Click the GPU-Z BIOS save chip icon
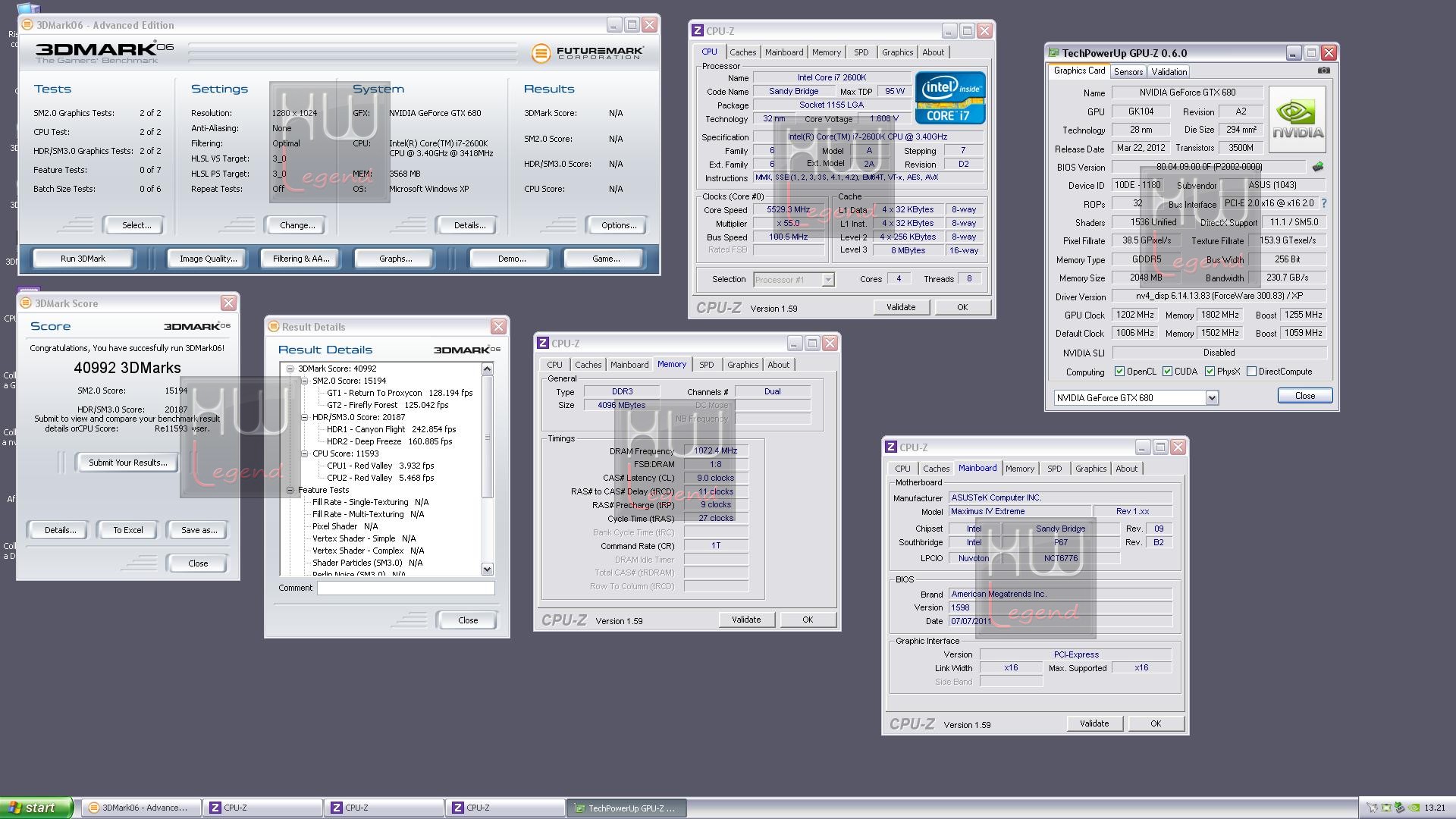1456x819 pixels. (x=1318, y=167)
